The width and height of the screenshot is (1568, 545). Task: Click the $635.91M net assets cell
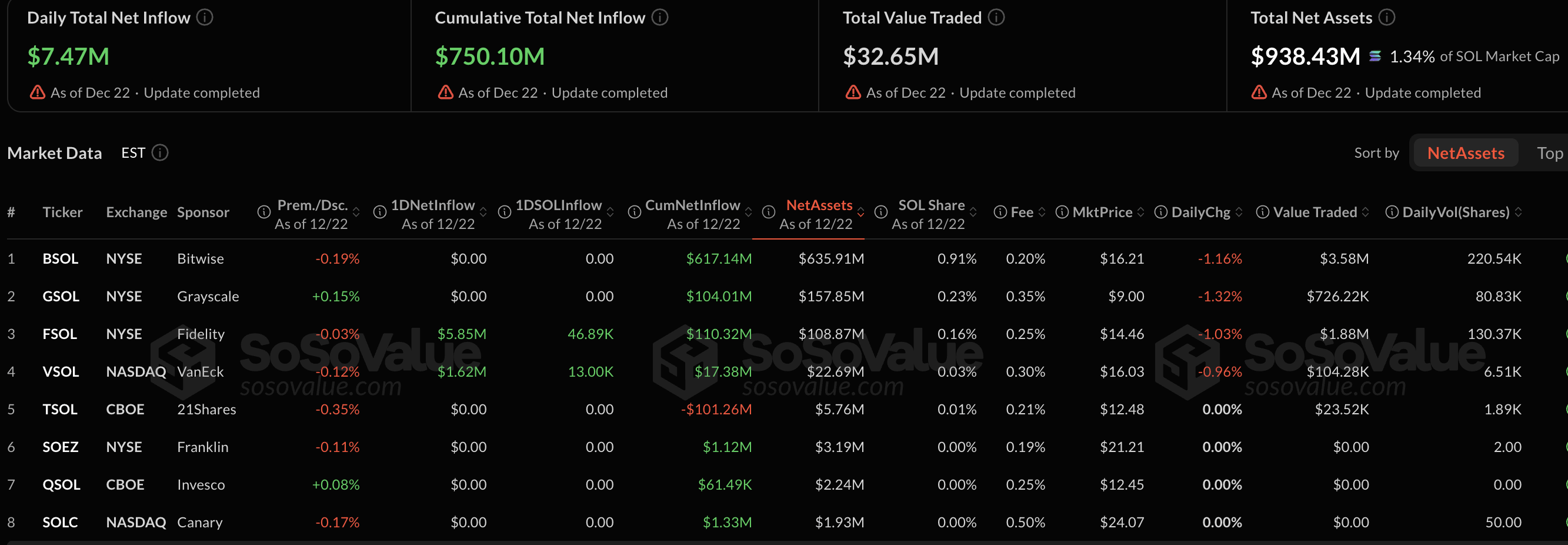[831, 259]
